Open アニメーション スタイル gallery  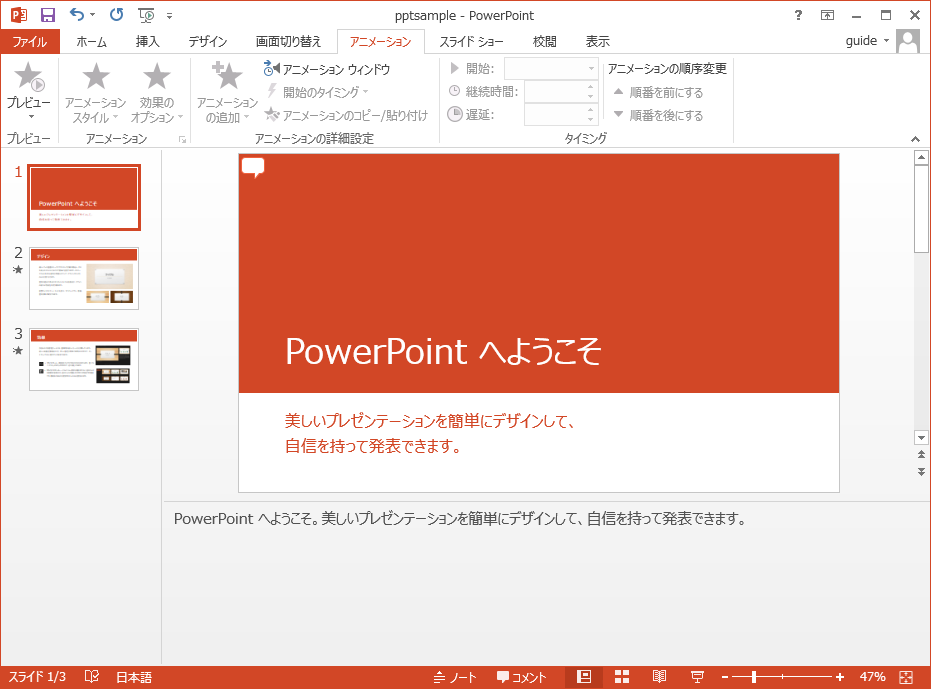[x=95, y=93]
